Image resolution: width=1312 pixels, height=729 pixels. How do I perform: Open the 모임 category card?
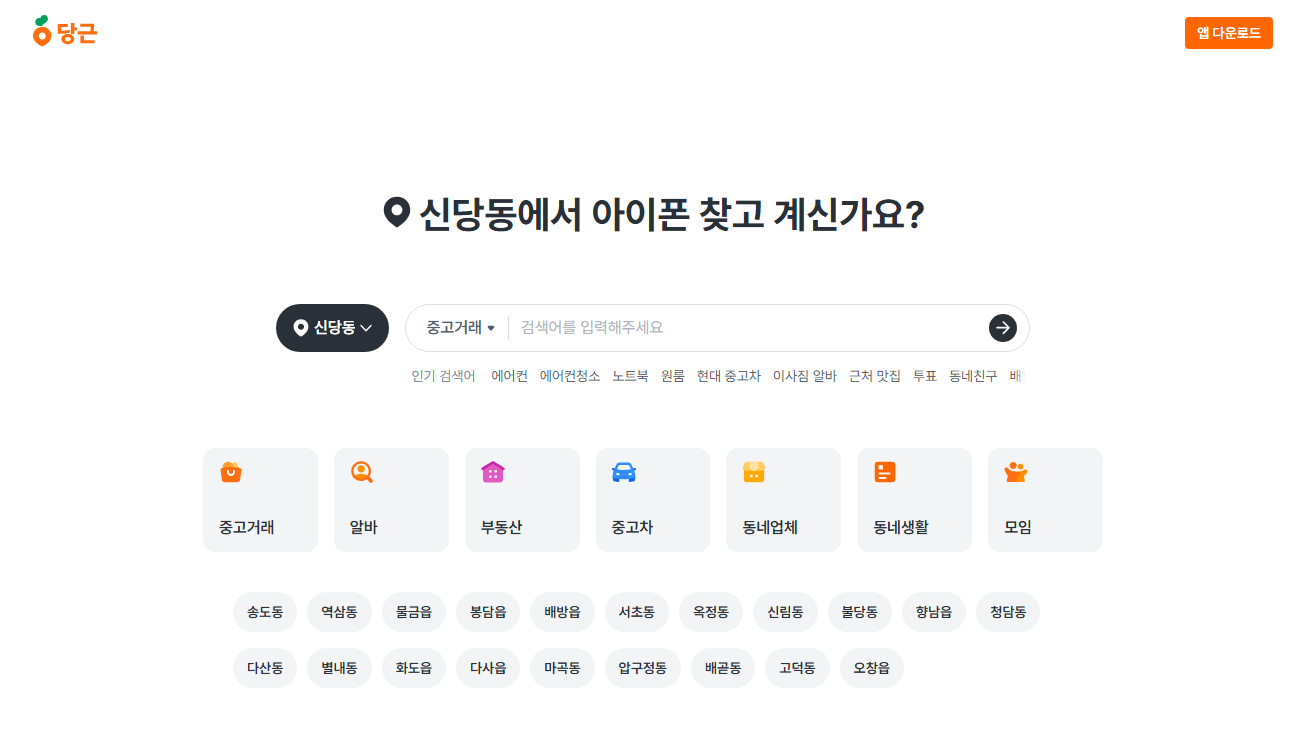(1045, 500)
